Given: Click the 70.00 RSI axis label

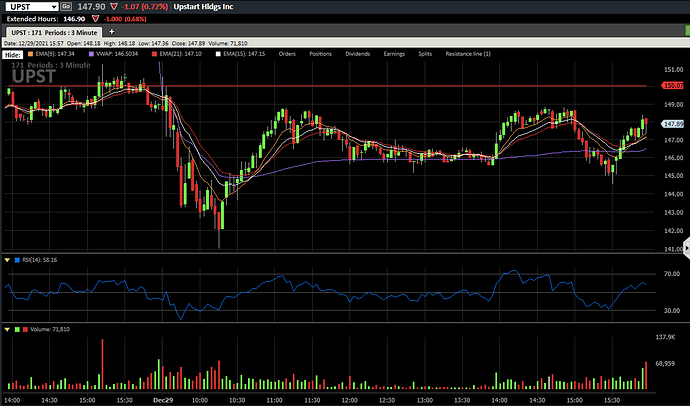Looking at the screenshot, I should [672, 274].
